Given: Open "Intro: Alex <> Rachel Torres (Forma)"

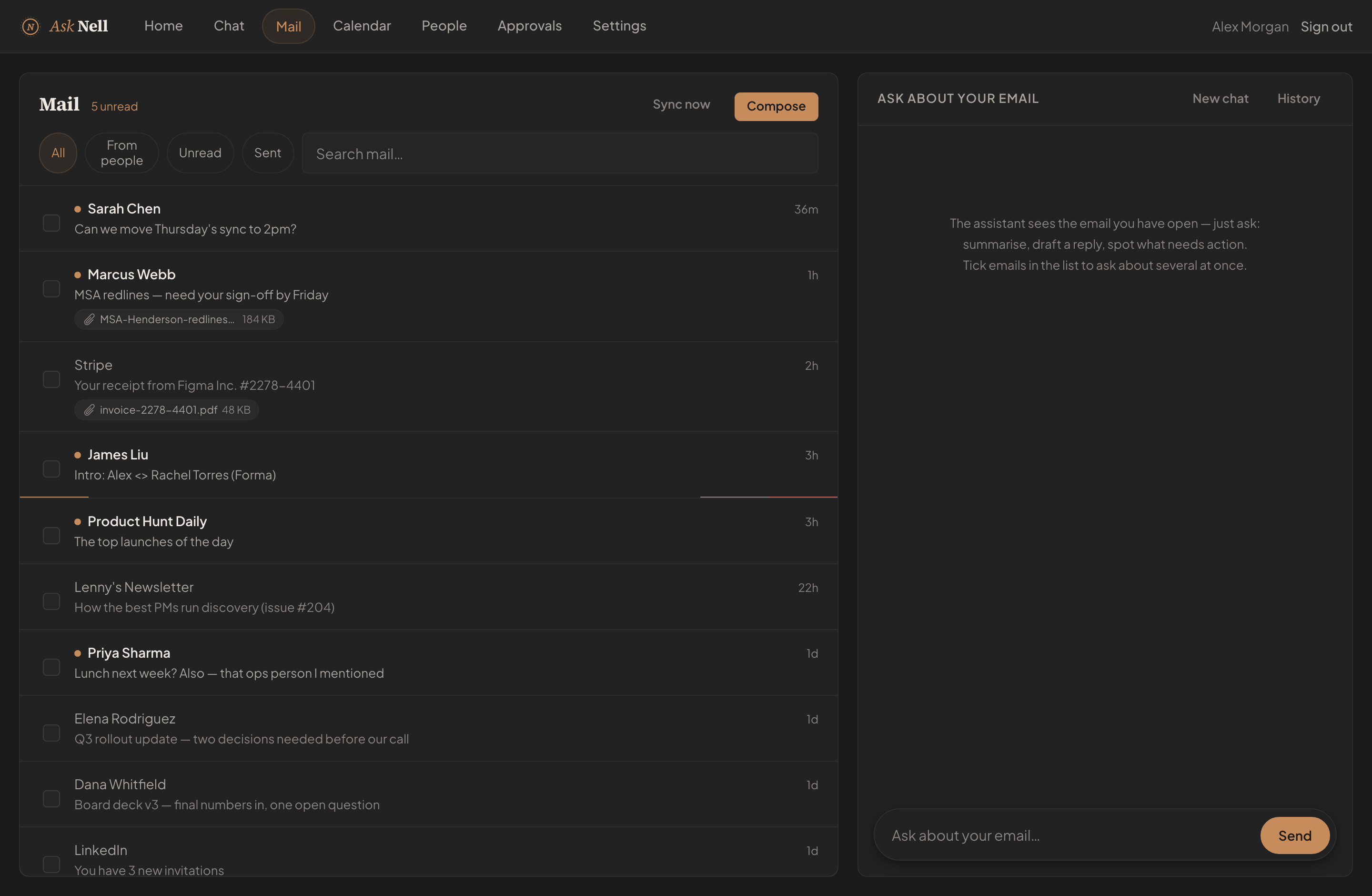Looking at the screenshot, I should pos(175,475).
